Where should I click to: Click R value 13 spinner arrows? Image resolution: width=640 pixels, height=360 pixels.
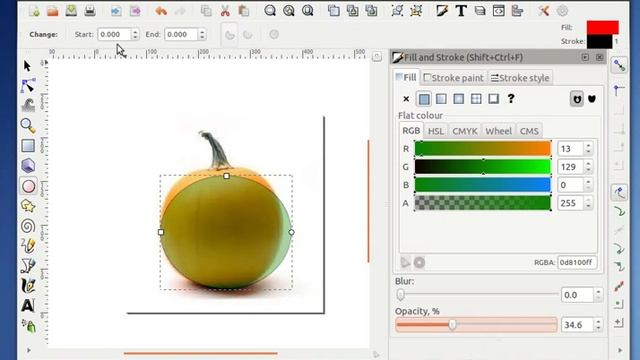click(588, 149)
